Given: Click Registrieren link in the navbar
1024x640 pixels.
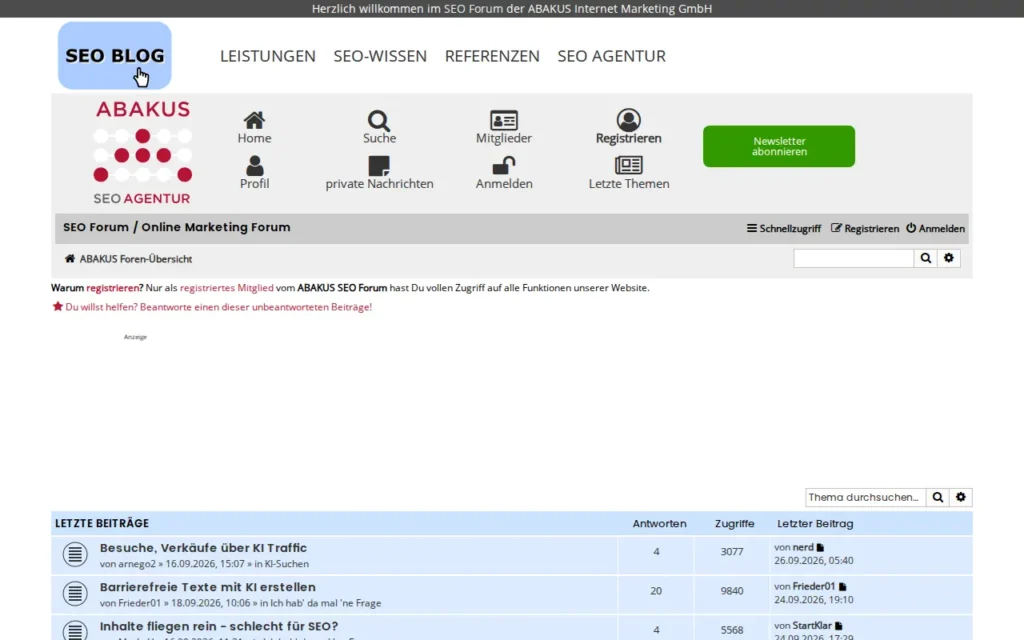Looking at the screenshot, I should [x=865, y=229].
